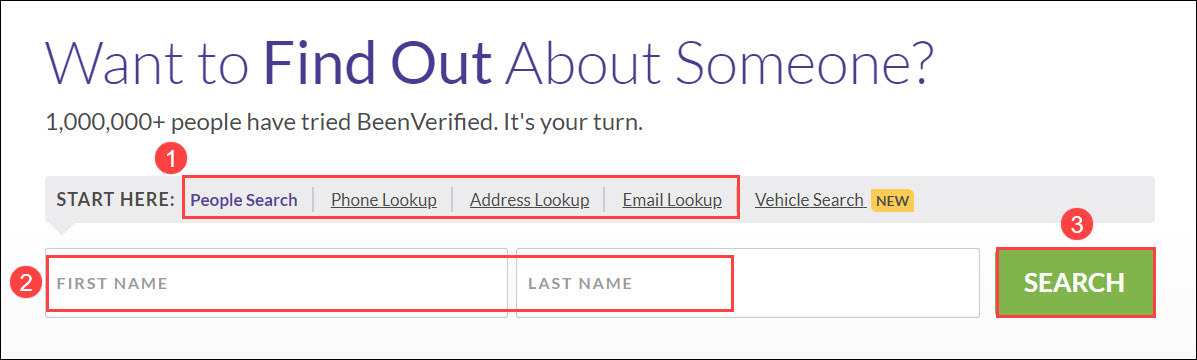Screen dimensions: 1197x360
Task: Focus the Last Name field
Action: pos(747,283)
